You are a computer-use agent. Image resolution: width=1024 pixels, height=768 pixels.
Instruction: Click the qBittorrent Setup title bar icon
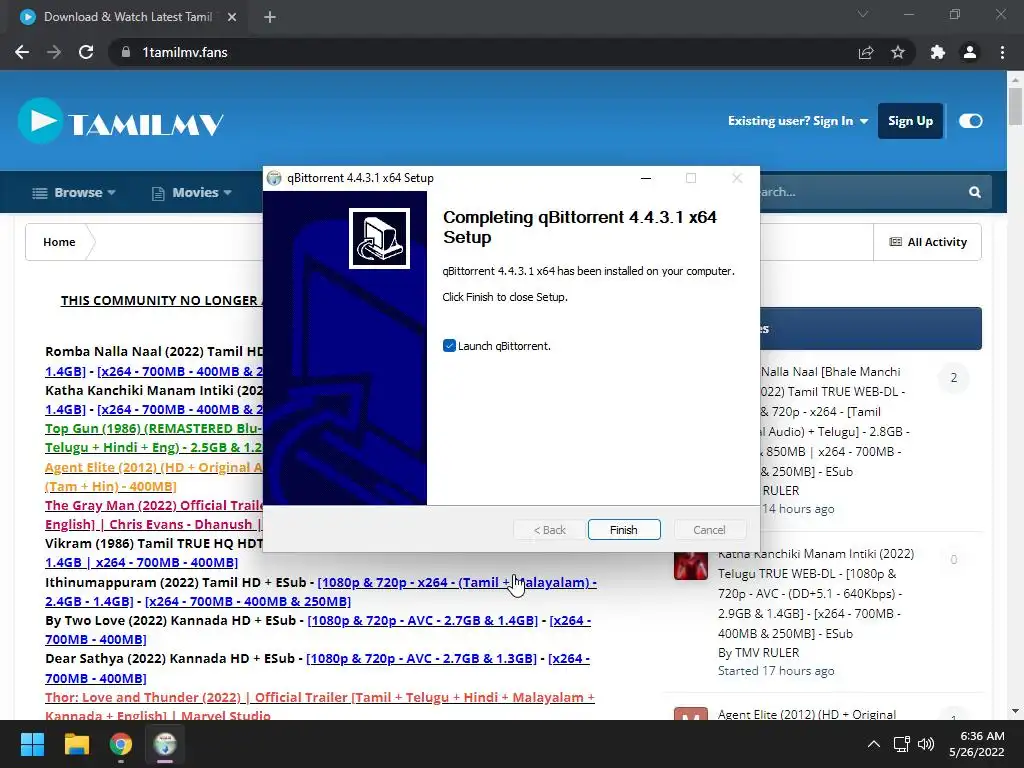274,178
